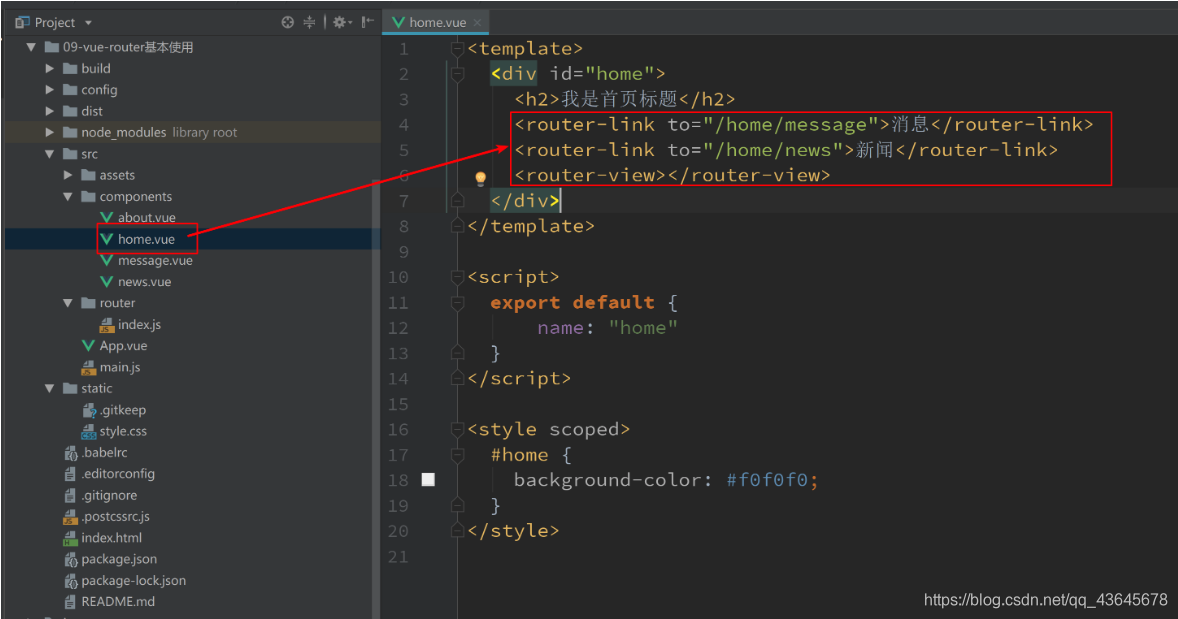Screen dimensions: 1178x619
Task: Open the .gitignore file
Action: pyautogui.click(x=109, y=495)
